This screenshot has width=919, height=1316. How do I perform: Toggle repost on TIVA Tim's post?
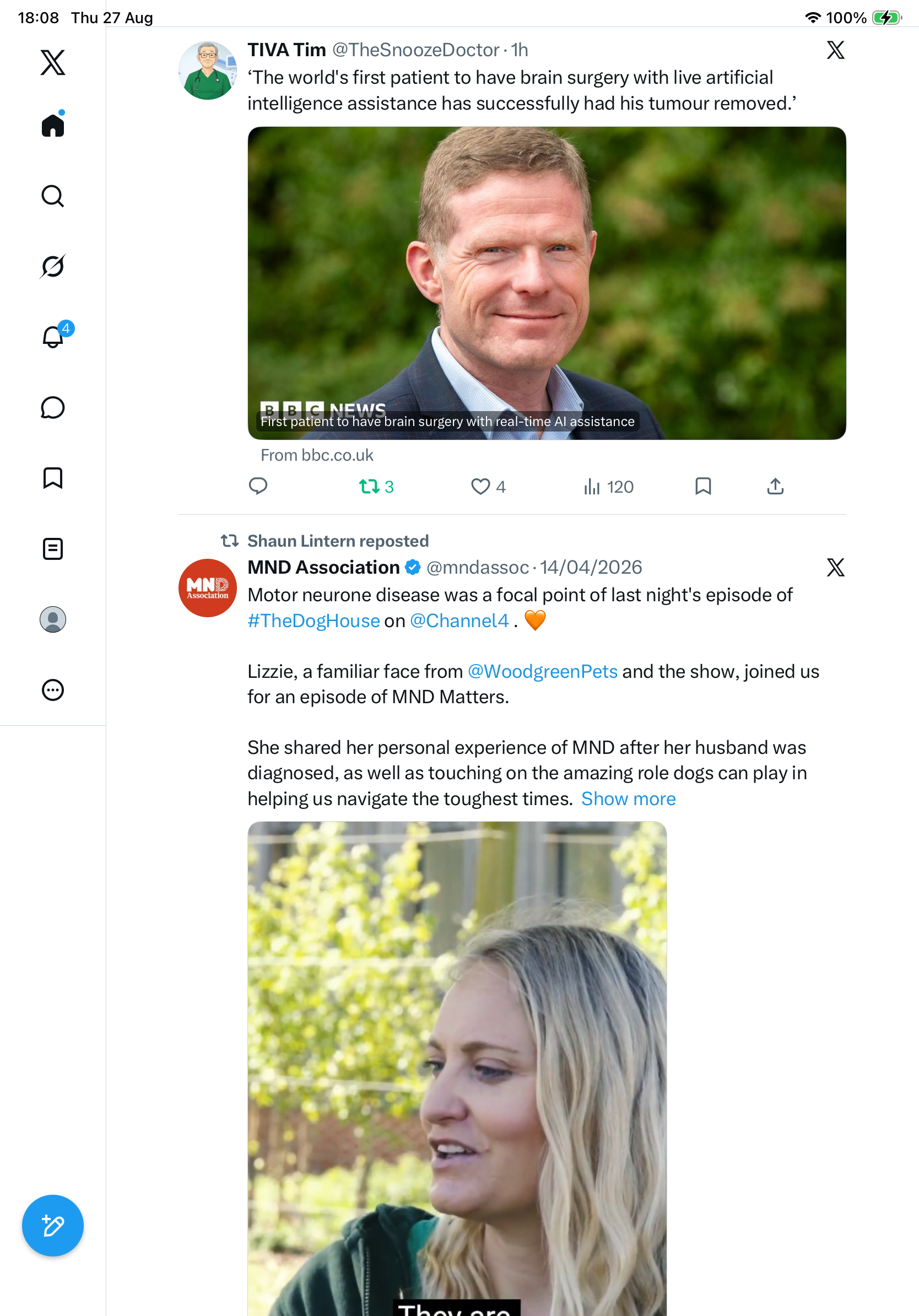click(376, 487)
